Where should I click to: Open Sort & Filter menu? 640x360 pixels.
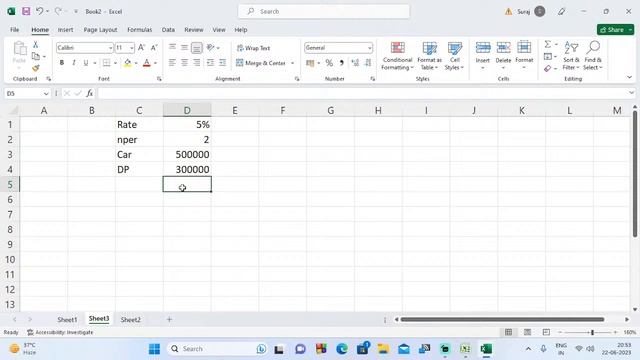(571, 56)
